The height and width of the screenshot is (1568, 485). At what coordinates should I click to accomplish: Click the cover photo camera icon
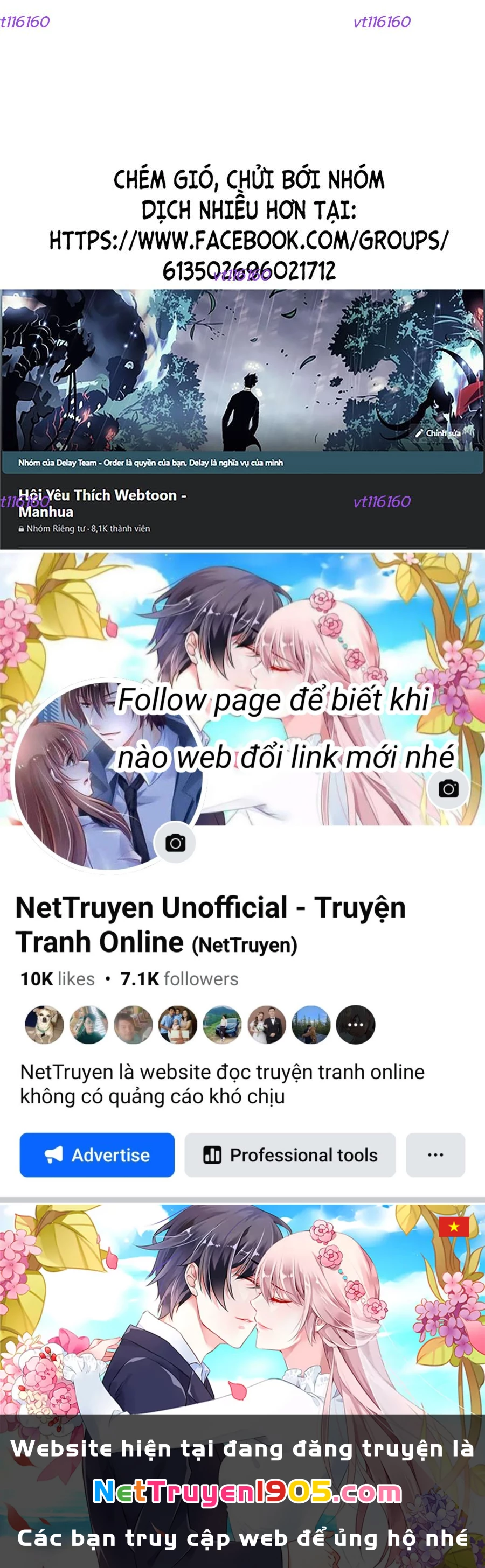(448, 789)
